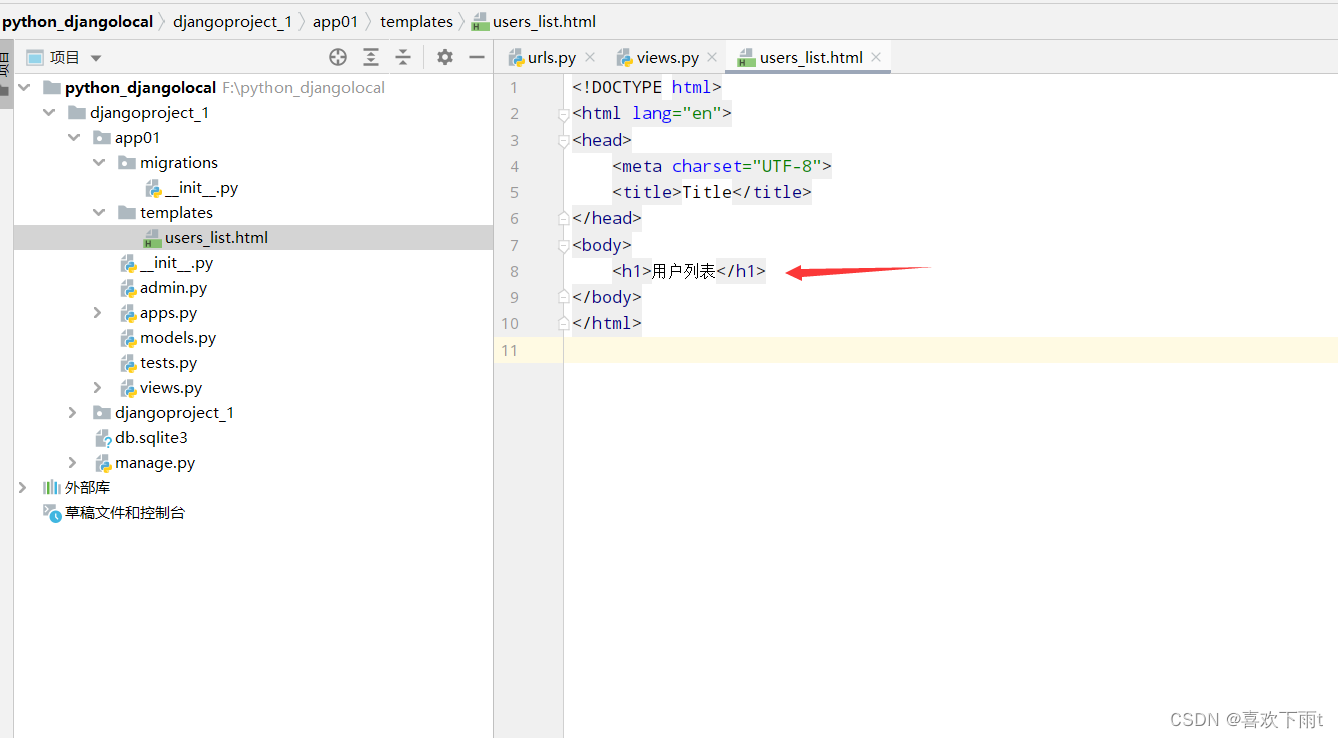The height and width of the screenshot is (738, 1338).
Task: Click the empty line 11 in the editor
Action: pyautogui.click(x=950, y=350)
